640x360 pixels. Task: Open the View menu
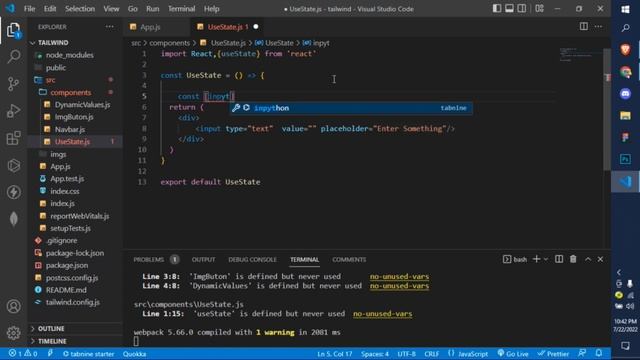pos(111,9)
